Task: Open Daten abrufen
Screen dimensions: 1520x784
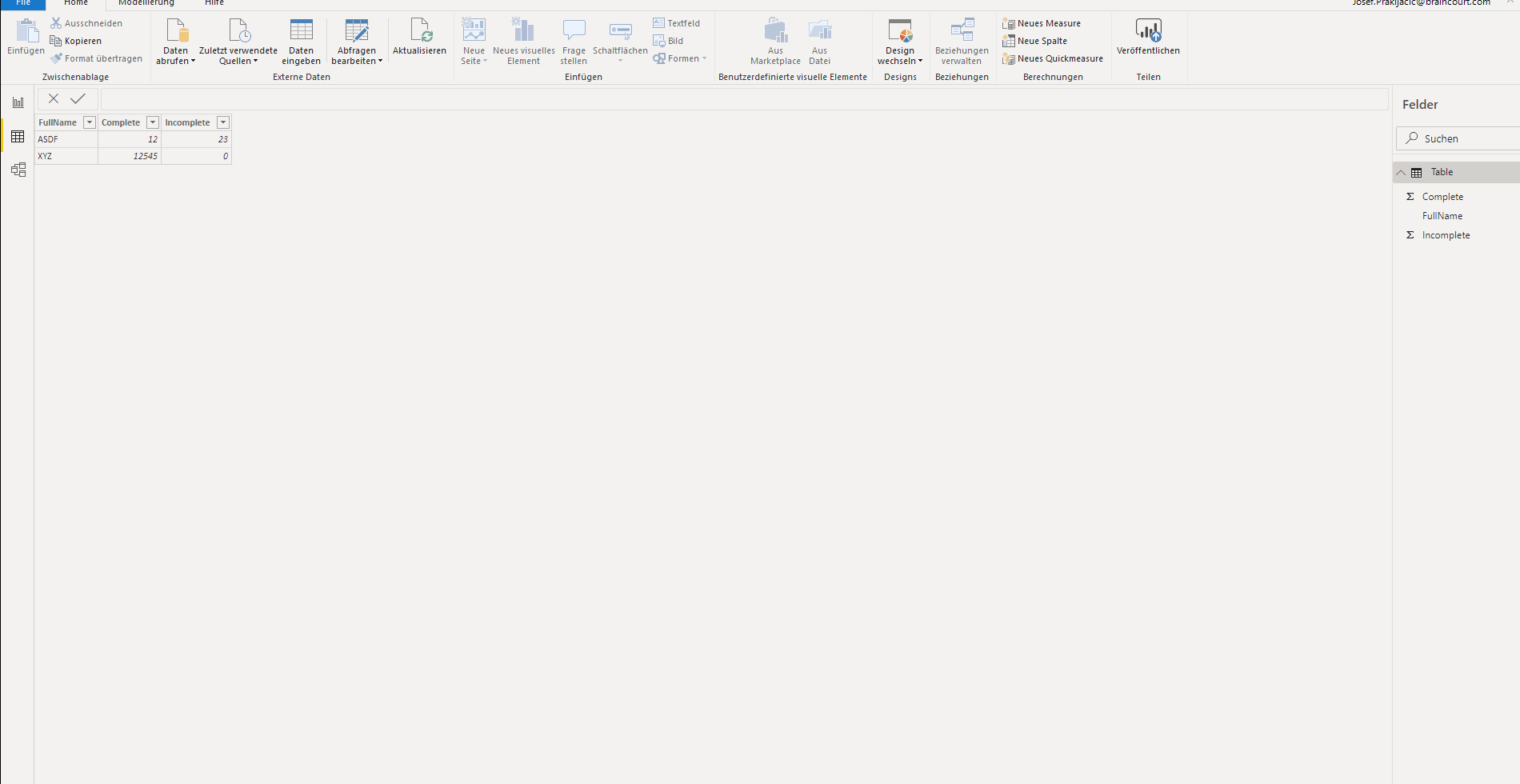Action: [176, 42]
